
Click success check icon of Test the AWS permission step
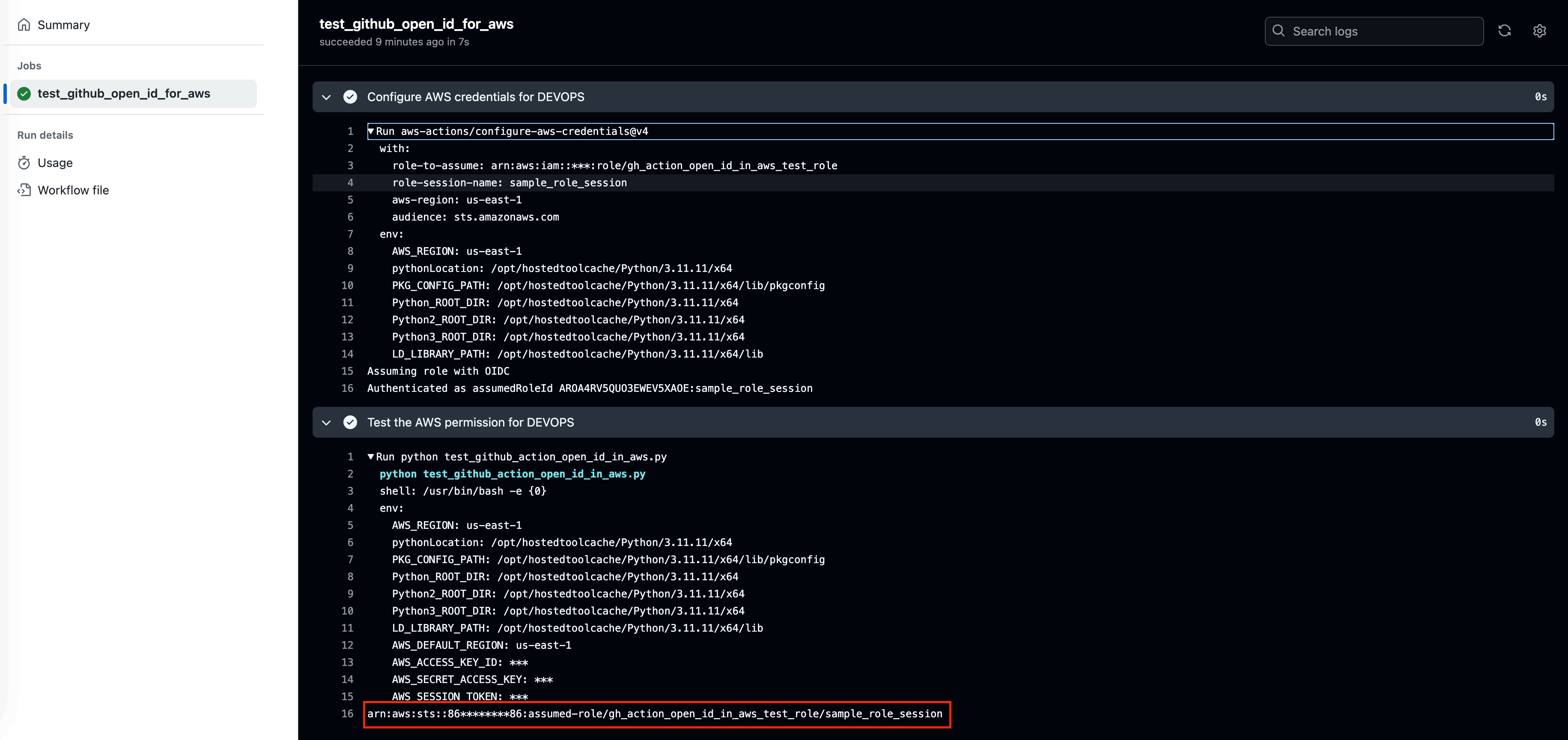[350, 422]
